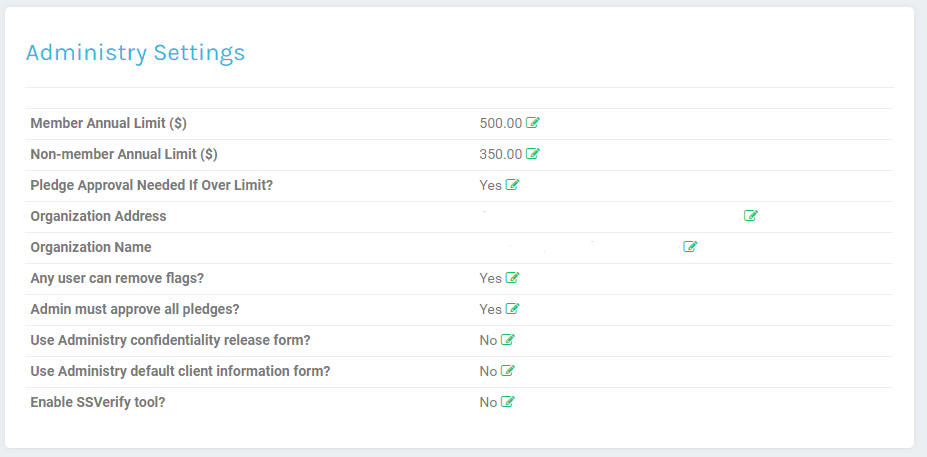This screenshot has width=927, height=457.
Task: Edit 'Any user can remove flags' setting
Action: (x=513, y=278)
